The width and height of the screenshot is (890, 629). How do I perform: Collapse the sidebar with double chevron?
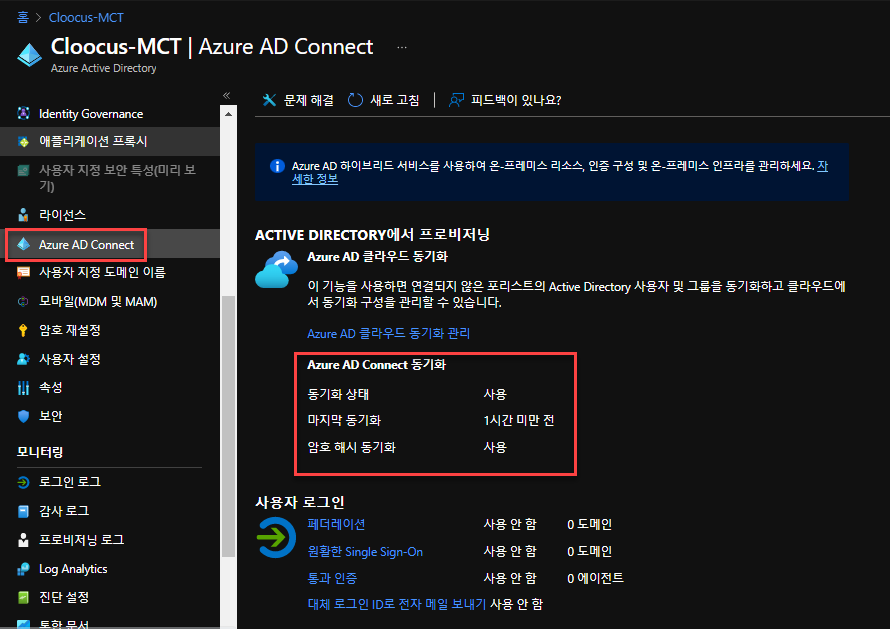[226, 95]
